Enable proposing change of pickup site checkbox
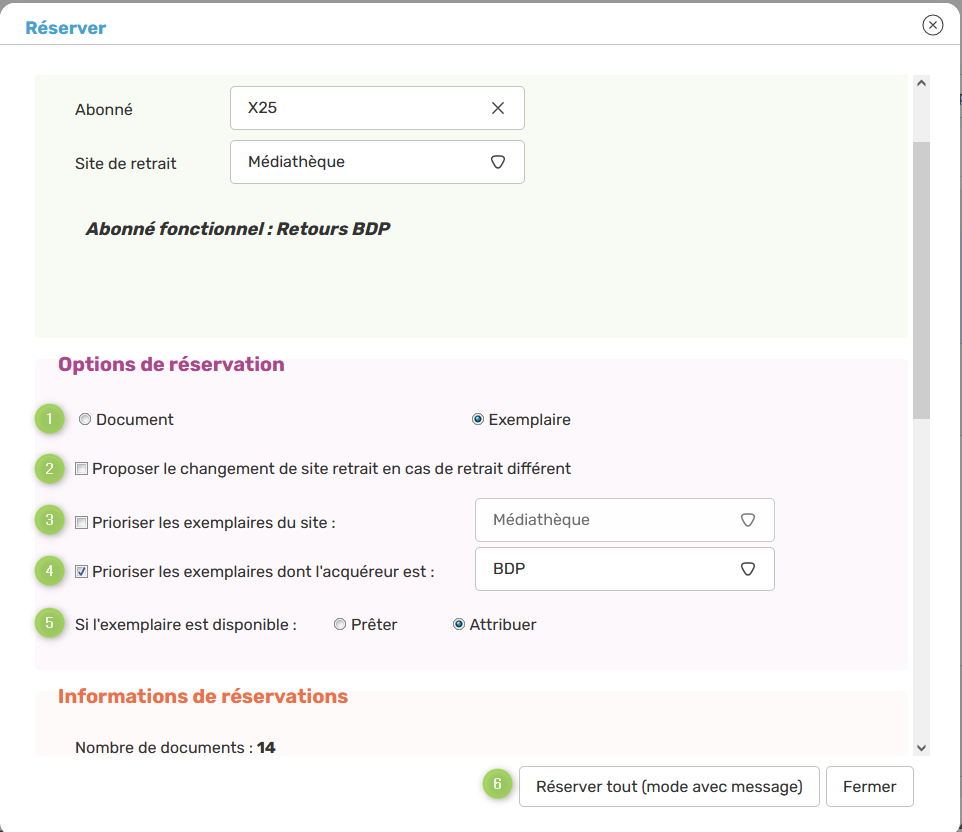The image size is (962, 832). pyautogui.click(x=82, y=468)
